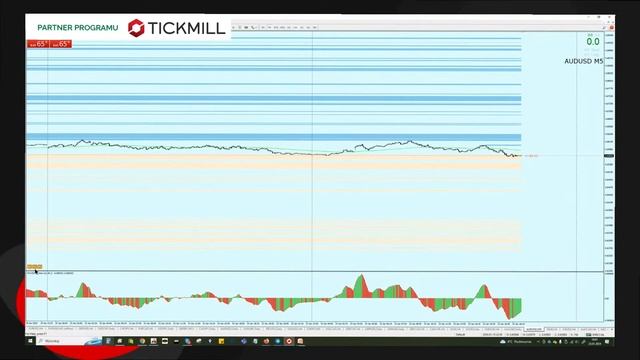Open the yellow app icon in taskbar
The image size is (640, 360).
221,341
